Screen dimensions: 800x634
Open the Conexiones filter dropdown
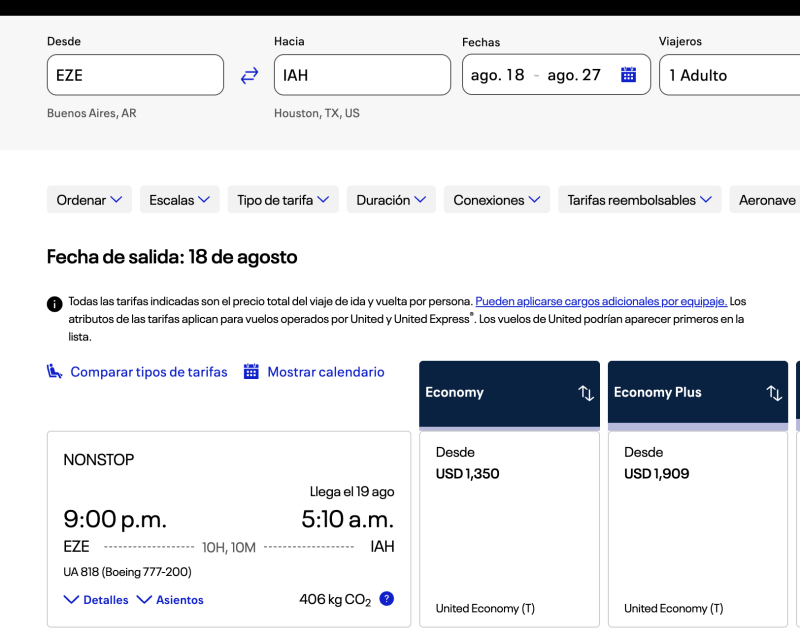497,200
